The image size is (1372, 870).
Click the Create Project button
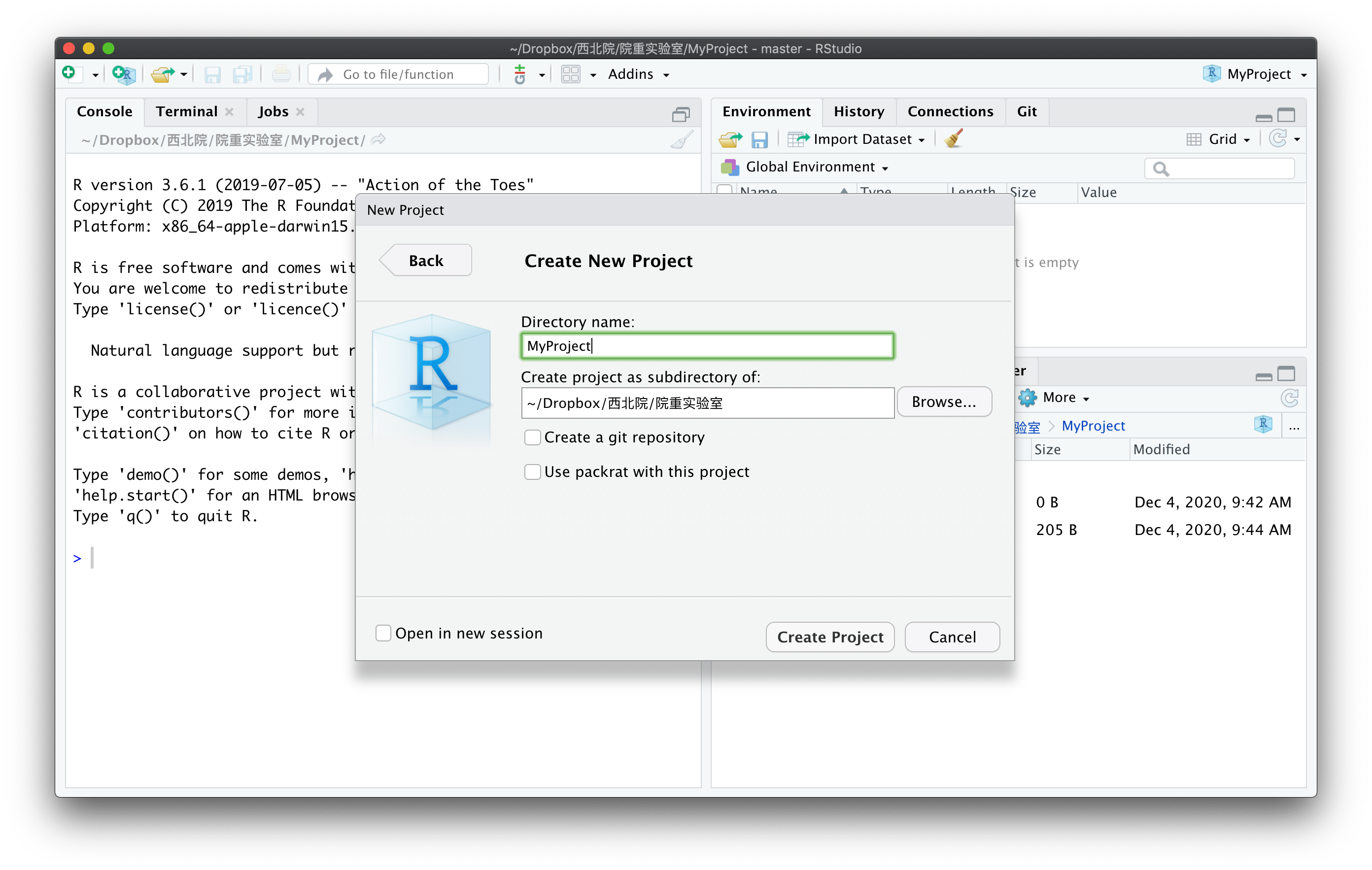pyautogui.click(x=830, y=637)
